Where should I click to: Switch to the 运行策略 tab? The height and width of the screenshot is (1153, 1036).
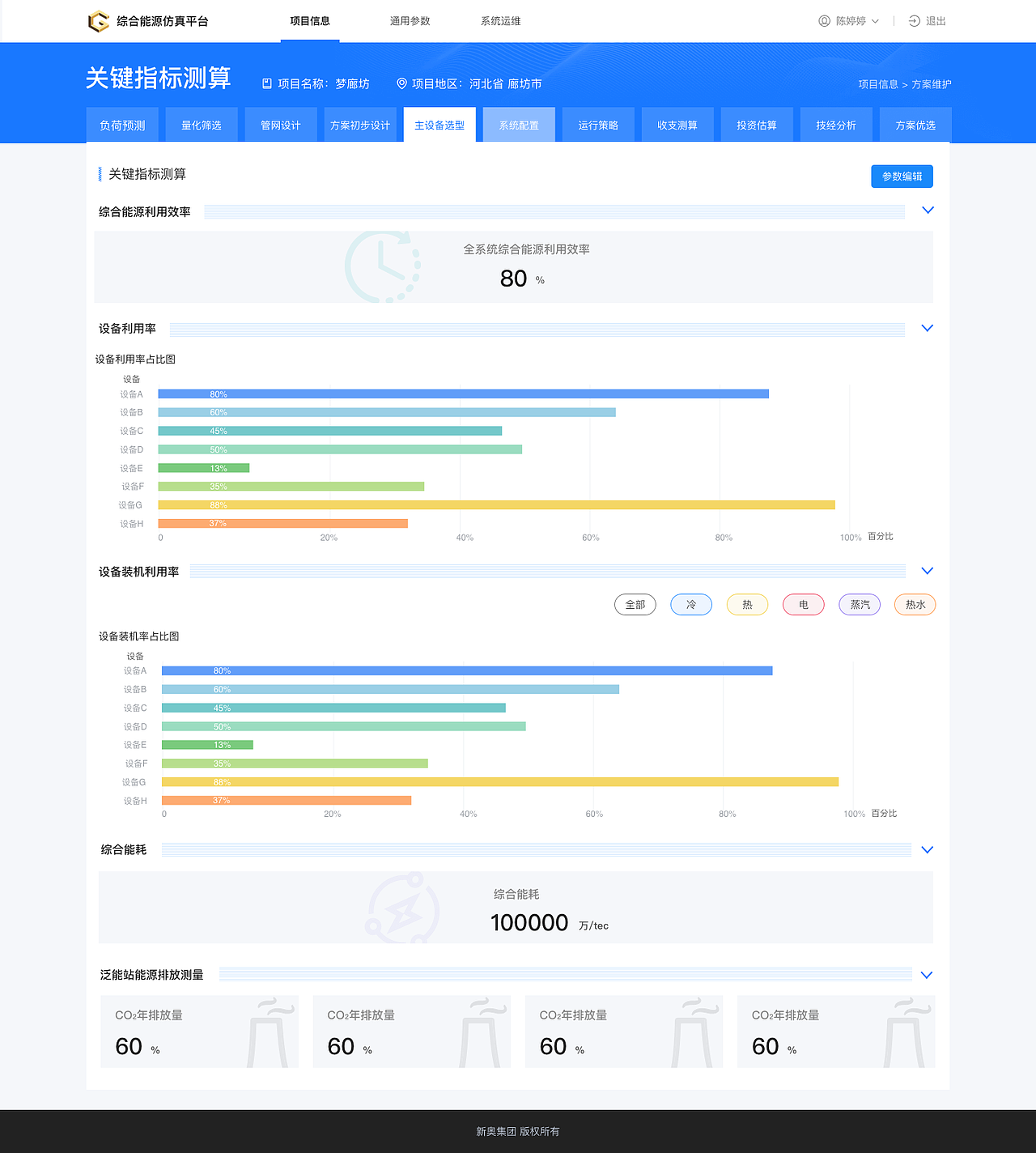point(598,125)
